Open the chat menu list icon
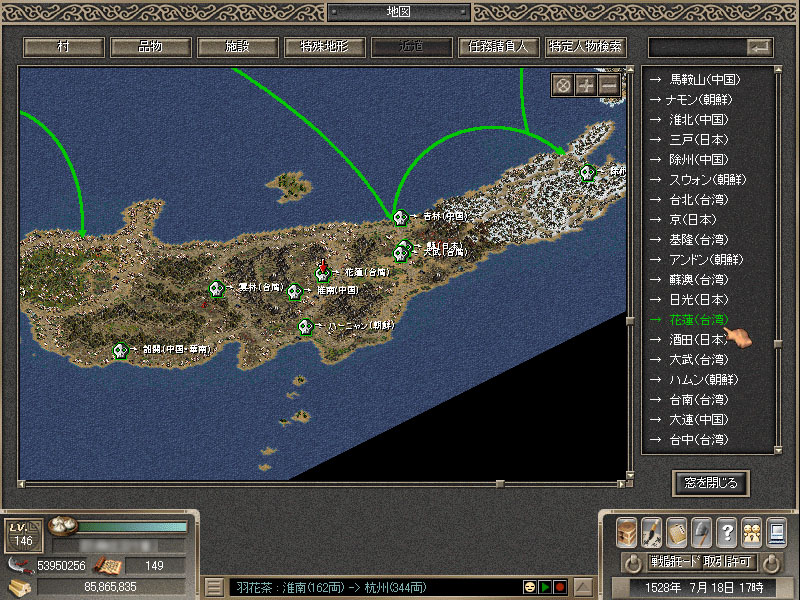Viewport: 800px width, 600px height. coord(214,586)
